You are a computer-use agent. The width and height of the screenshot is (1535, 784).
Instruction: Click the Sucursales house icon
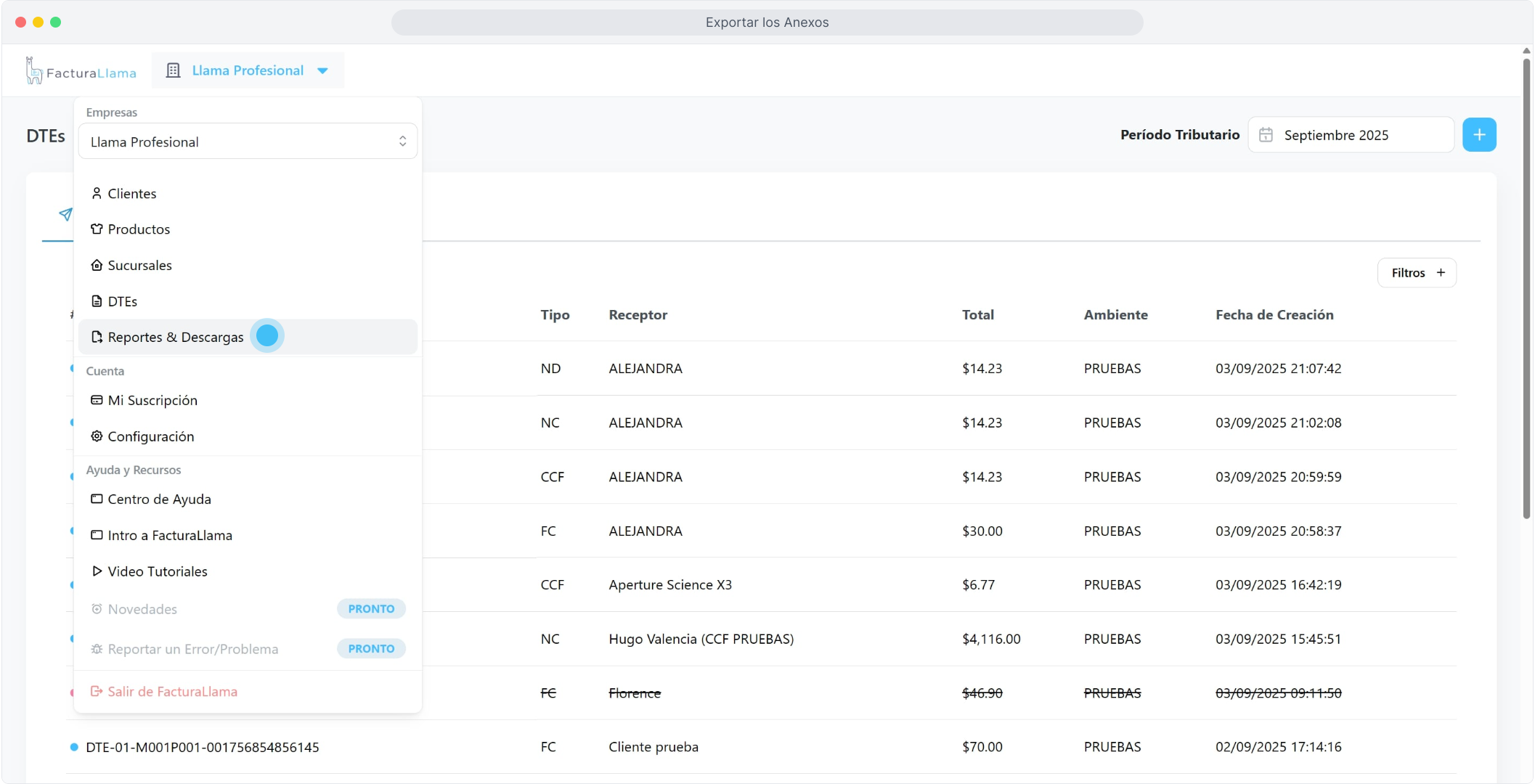(x=97, y=265)
